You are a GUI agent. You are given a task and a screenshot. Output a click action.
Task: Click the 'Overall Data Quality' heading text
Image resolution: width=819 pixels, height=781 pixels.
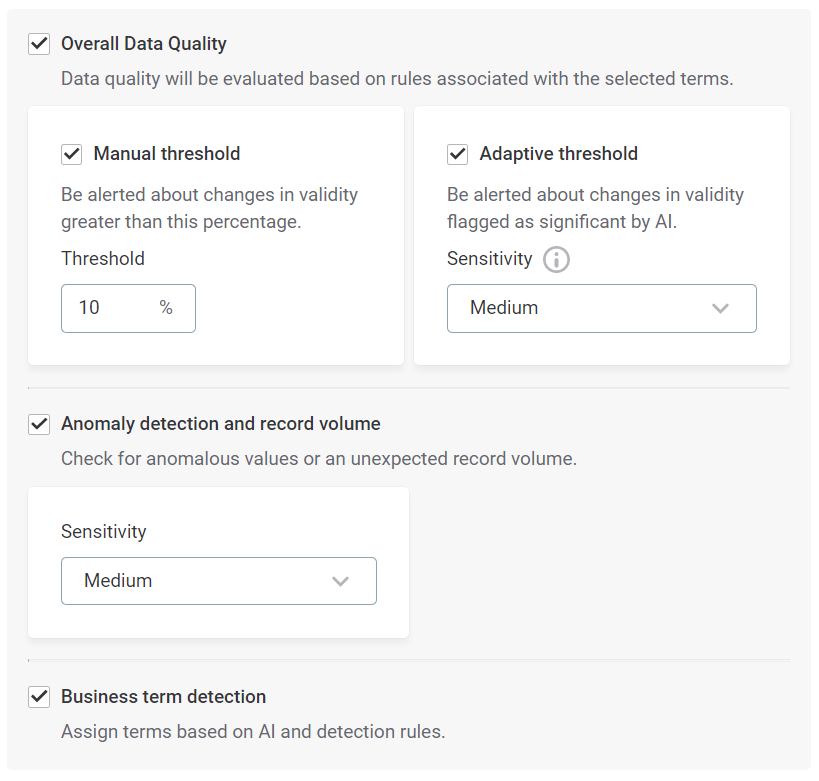(x=144, y=44)
